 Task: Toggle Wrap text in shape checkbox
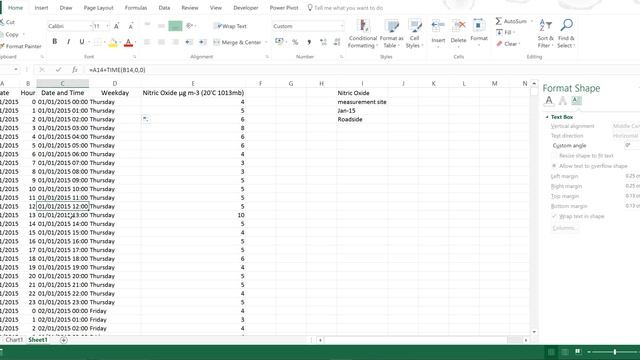(554, 216)
